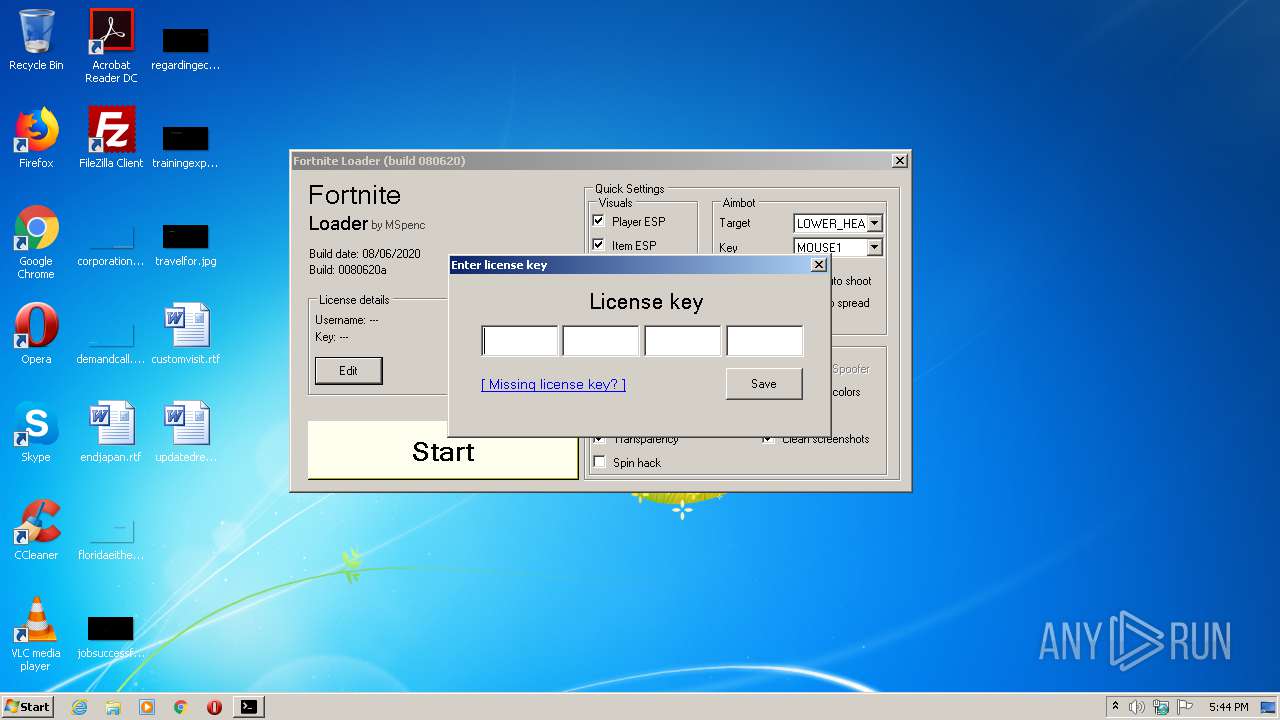Click the 'Build: 0080620a' text
The height and width of the screenshot is (720, 1280).
tap(348, 270)
